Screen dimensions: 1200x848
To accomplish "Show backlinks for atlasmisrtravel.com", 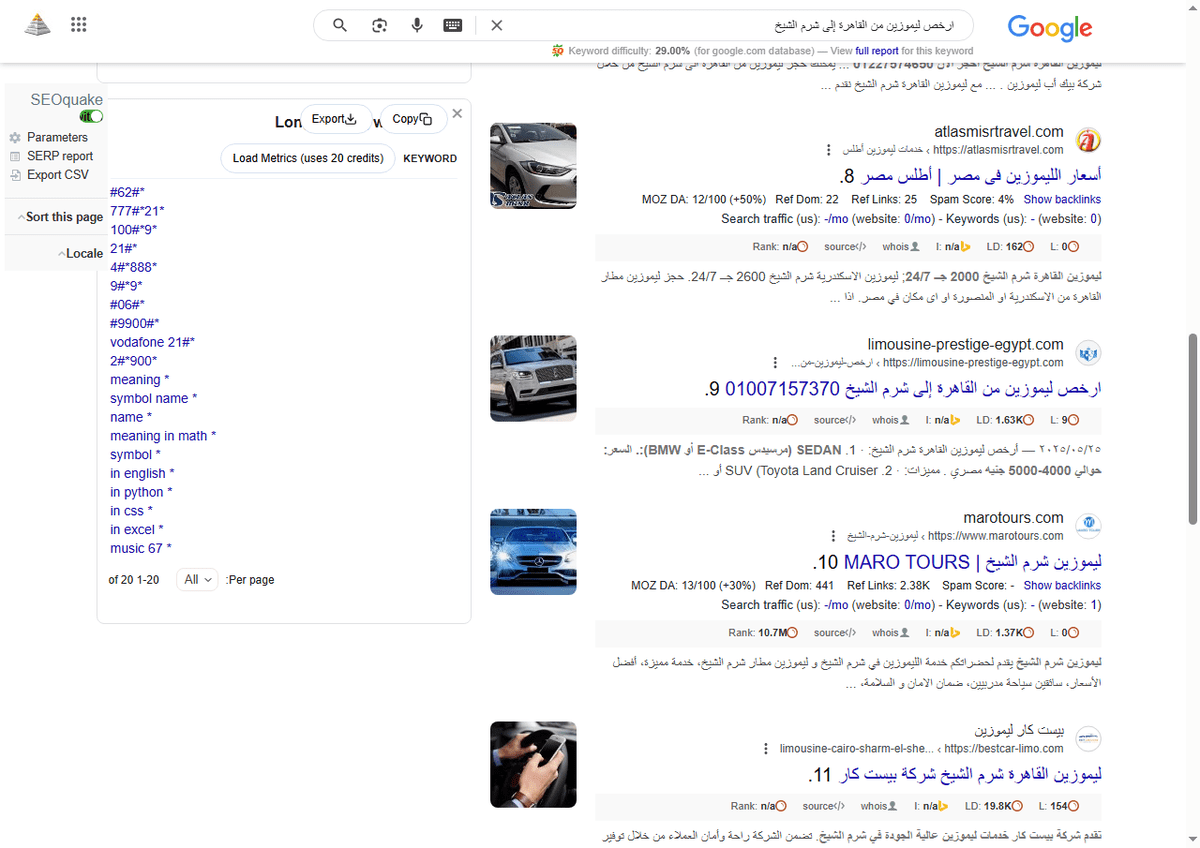I will (1062, 199).
